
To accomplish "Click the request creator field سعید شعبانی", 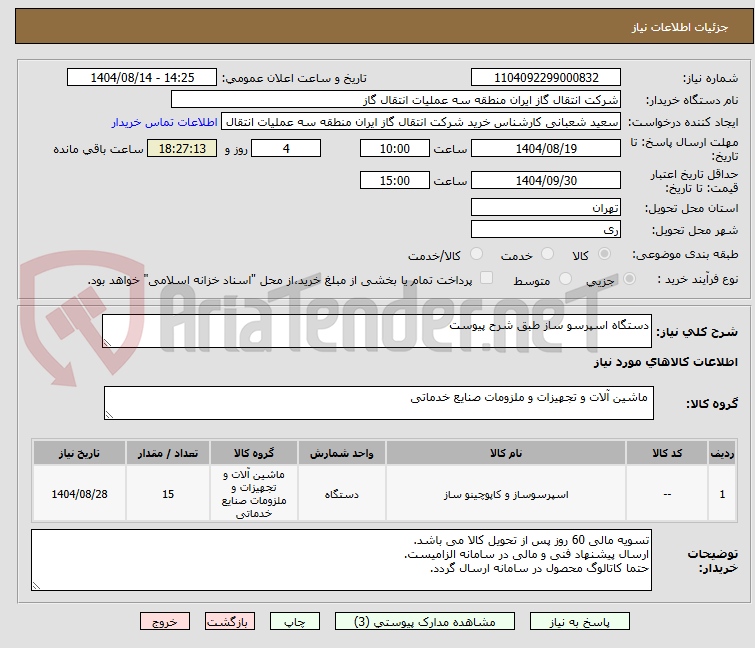I will coord(420,122).
